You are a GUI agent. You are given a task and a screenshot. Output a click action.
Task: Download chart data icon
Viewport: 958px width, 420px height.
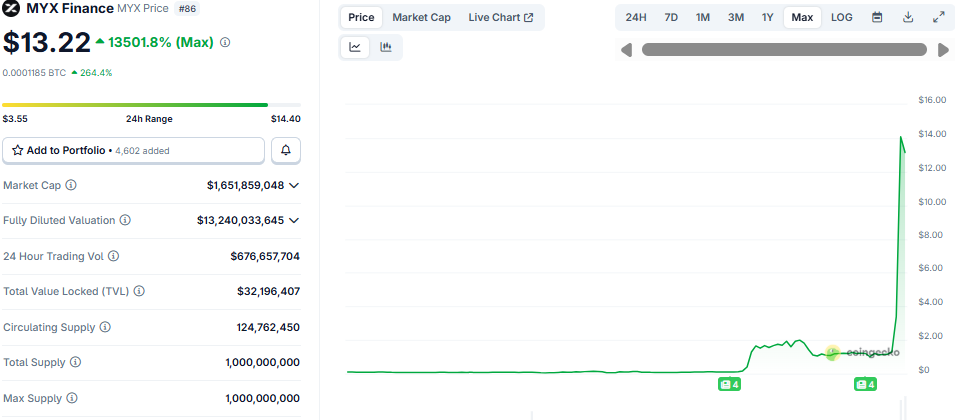(908, 17)
